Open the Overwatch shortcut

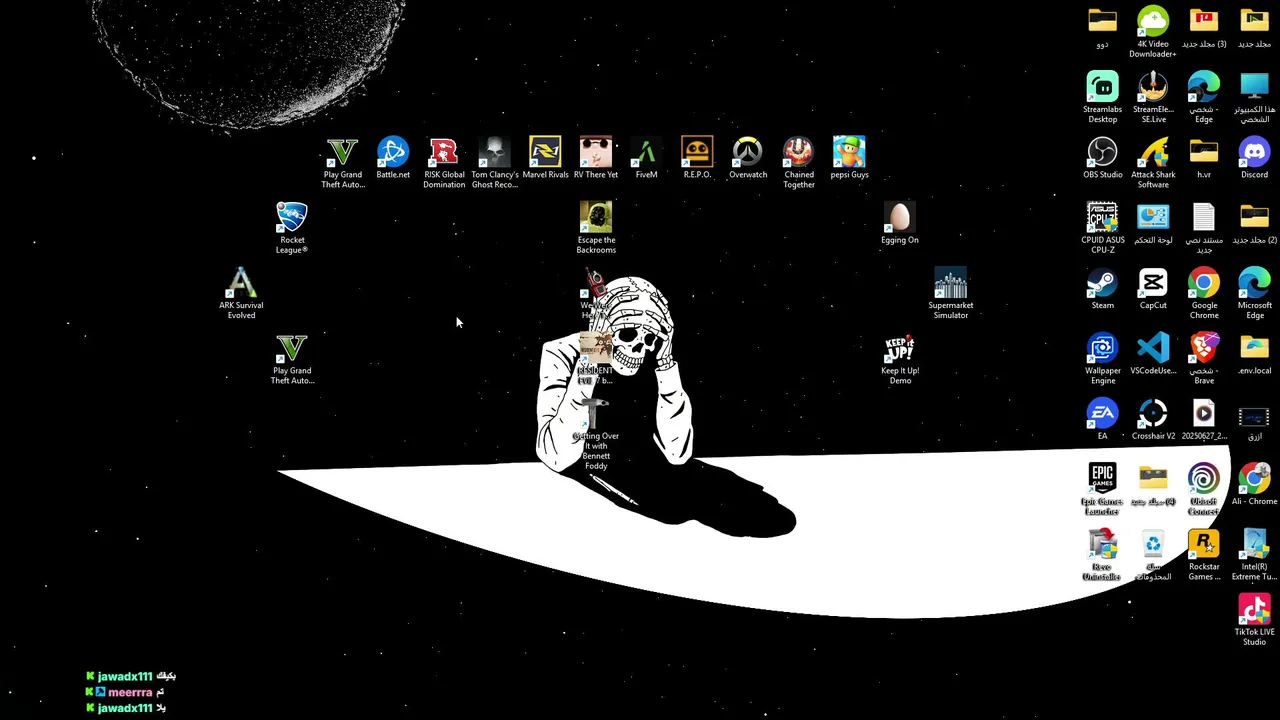click(x=748, y=158)
